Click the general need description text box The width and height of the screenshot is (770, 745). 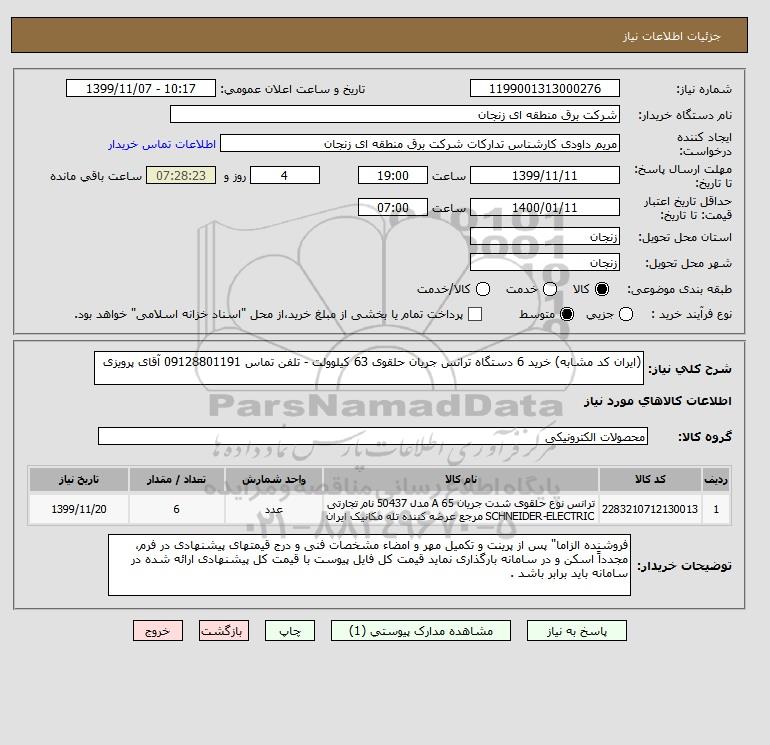(369, 368)
